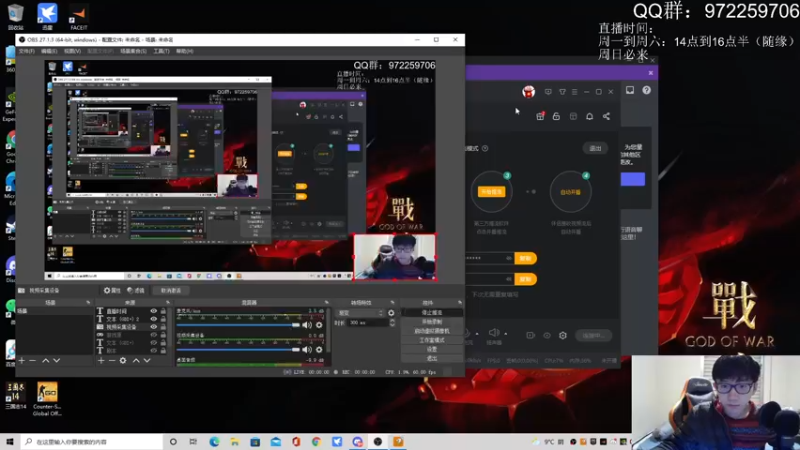Image resolution: width=800 pixels, height=450 pixels.
Task: Open the question mark help icon in the streaming app
Action: (646, 90)
